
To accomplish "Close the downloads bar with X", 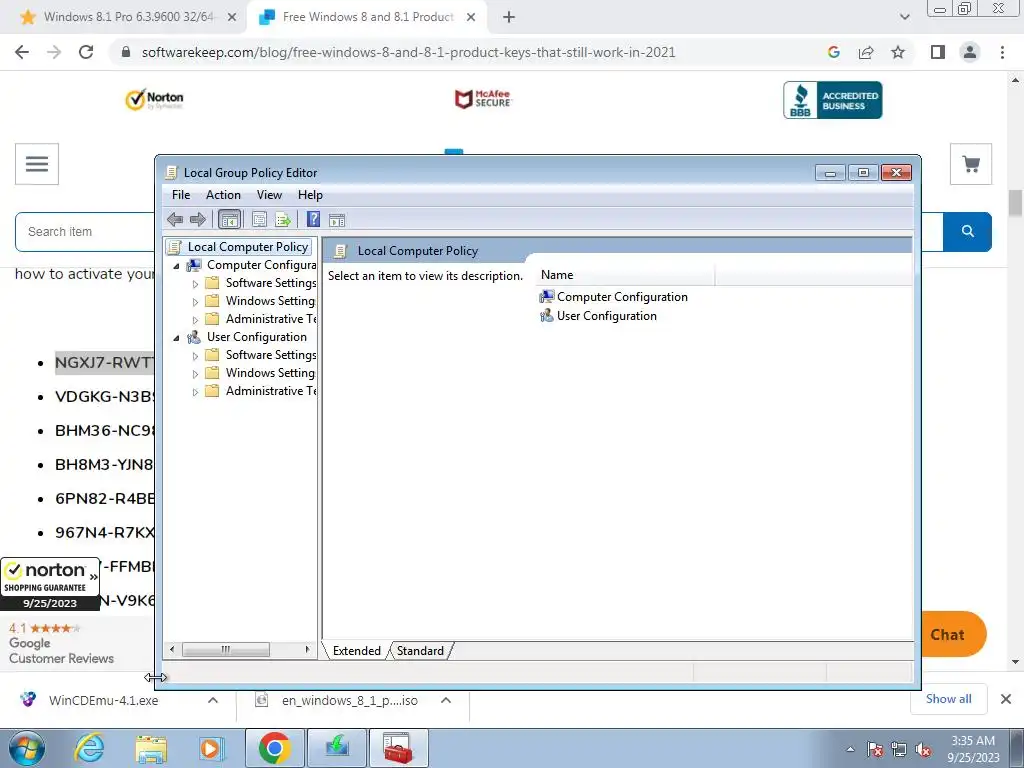I will coord(1006,699).
